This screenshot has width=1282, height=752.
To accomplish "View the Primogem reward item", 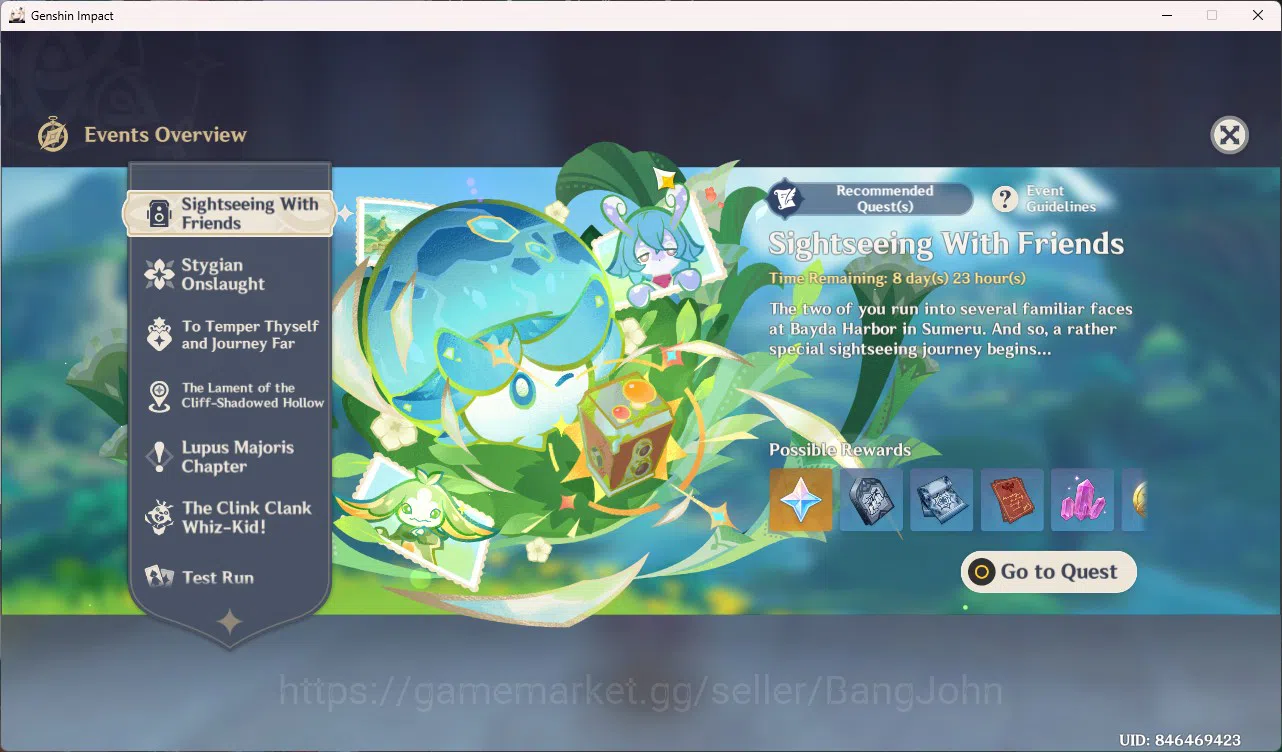I will coord(801,500).
